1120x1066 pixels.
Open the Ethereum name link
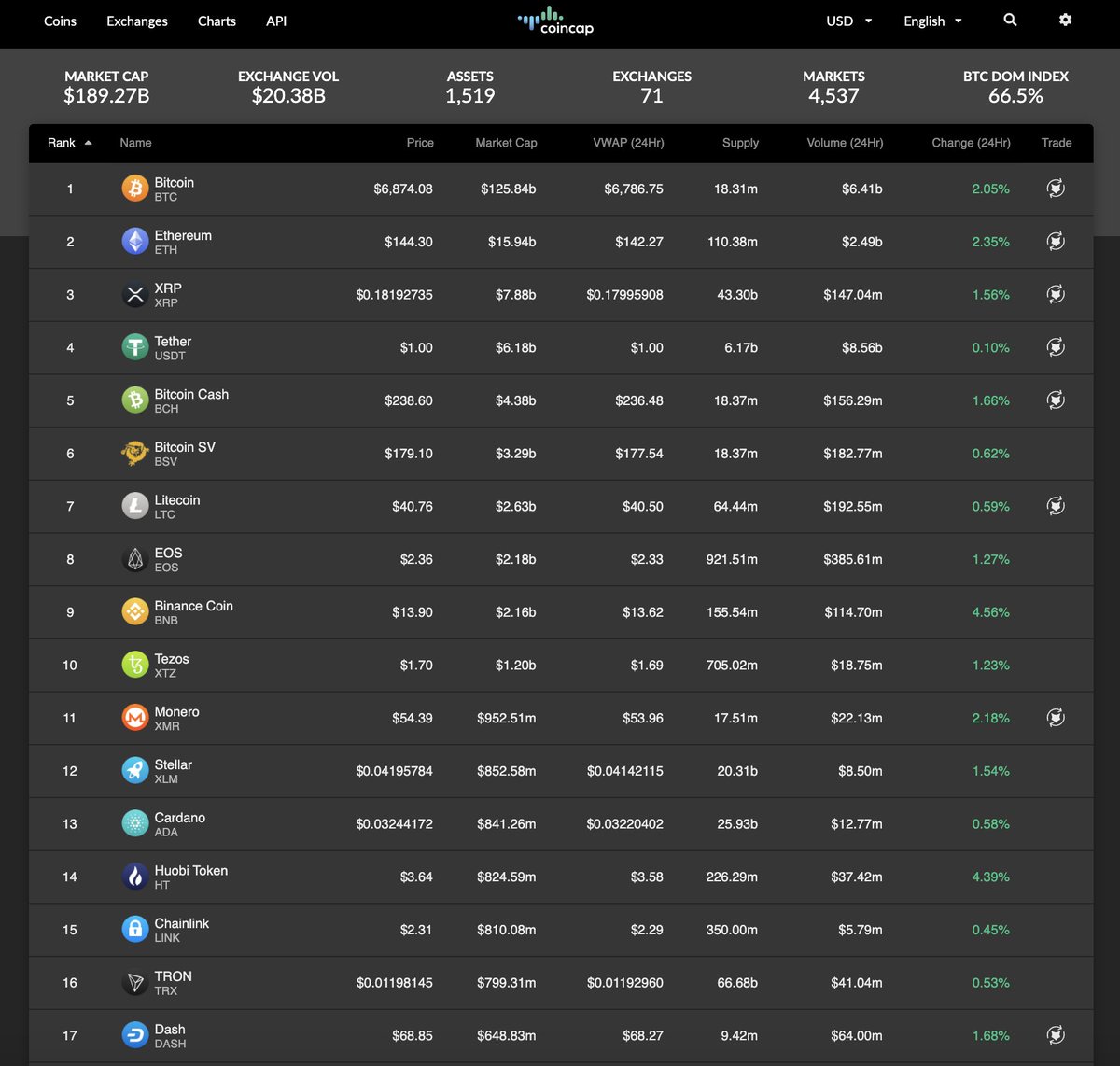[183, 235]
